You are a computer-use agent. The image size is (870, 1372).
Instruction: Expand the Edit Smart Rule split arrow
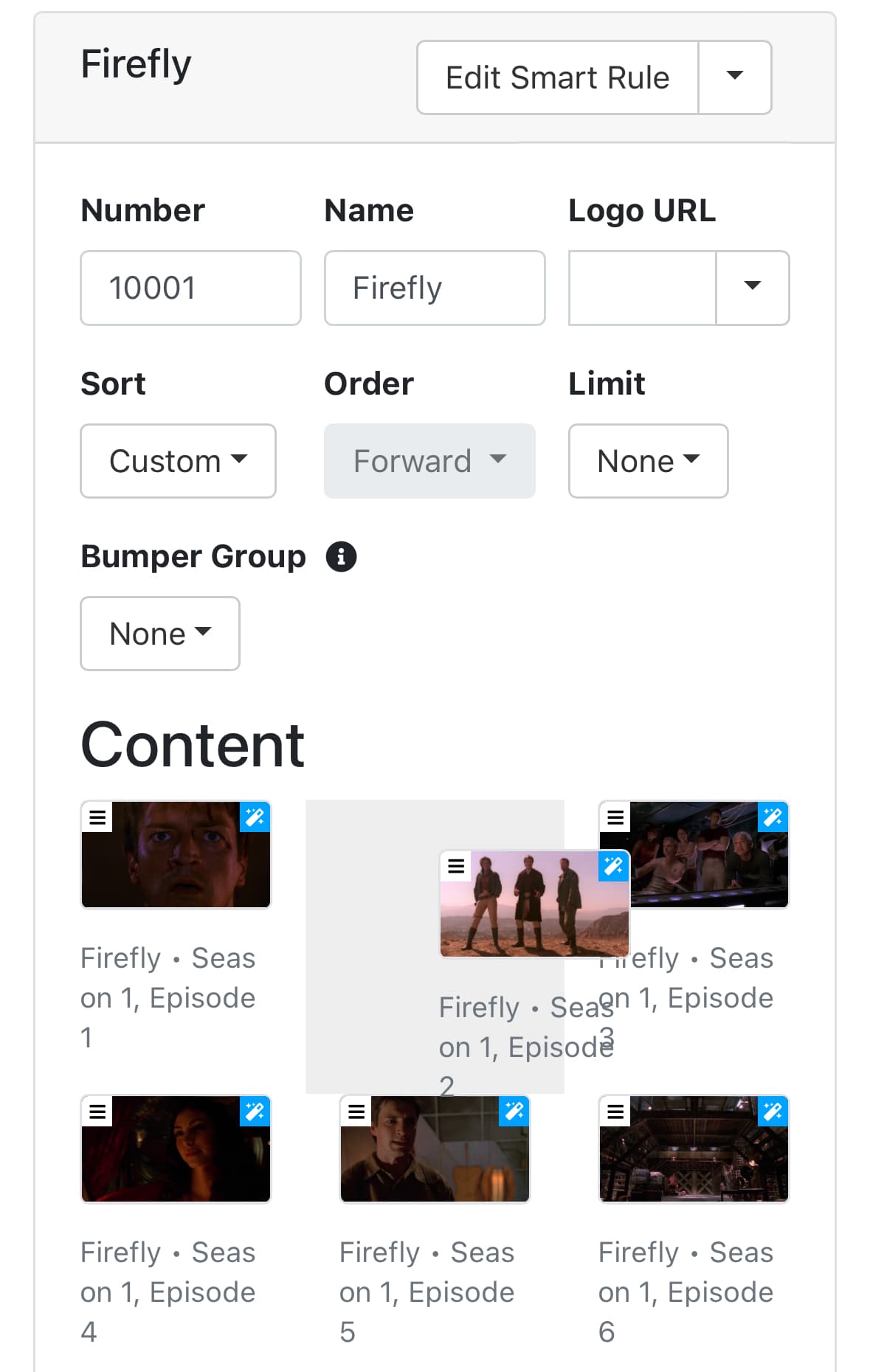pyautogui.click(x=734, y=77)
